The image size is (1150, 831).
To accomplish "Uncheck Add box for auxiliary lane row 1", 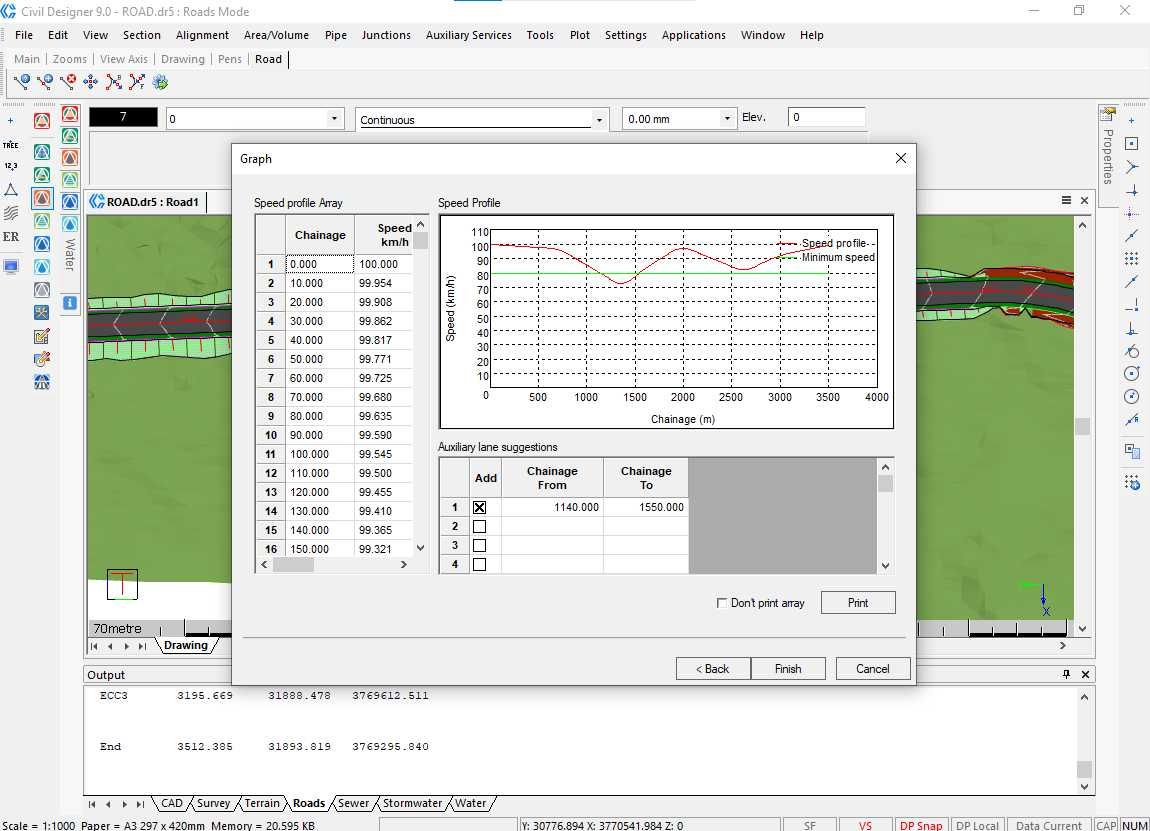I will pos(480,507).
